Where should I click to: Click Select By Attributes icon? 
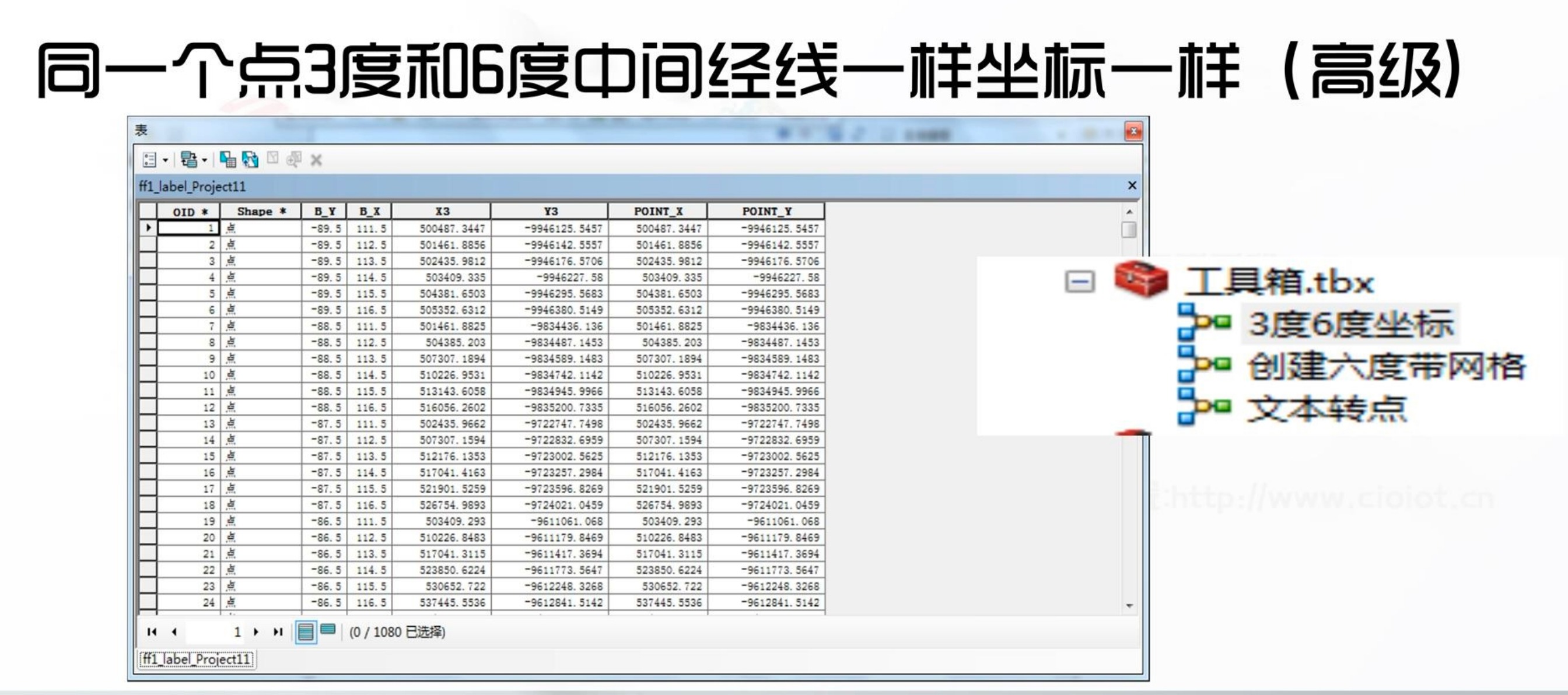(228, 159)
